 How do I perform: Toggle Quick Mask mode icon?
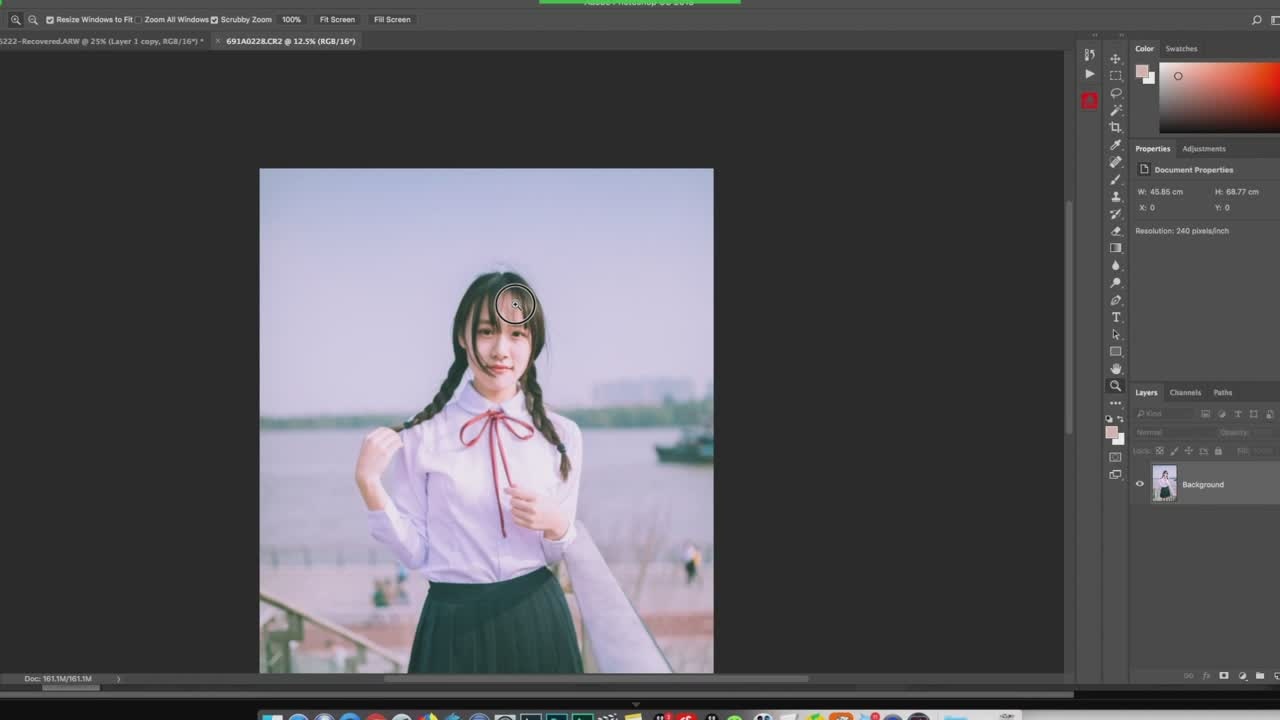tap(1116, 457)
